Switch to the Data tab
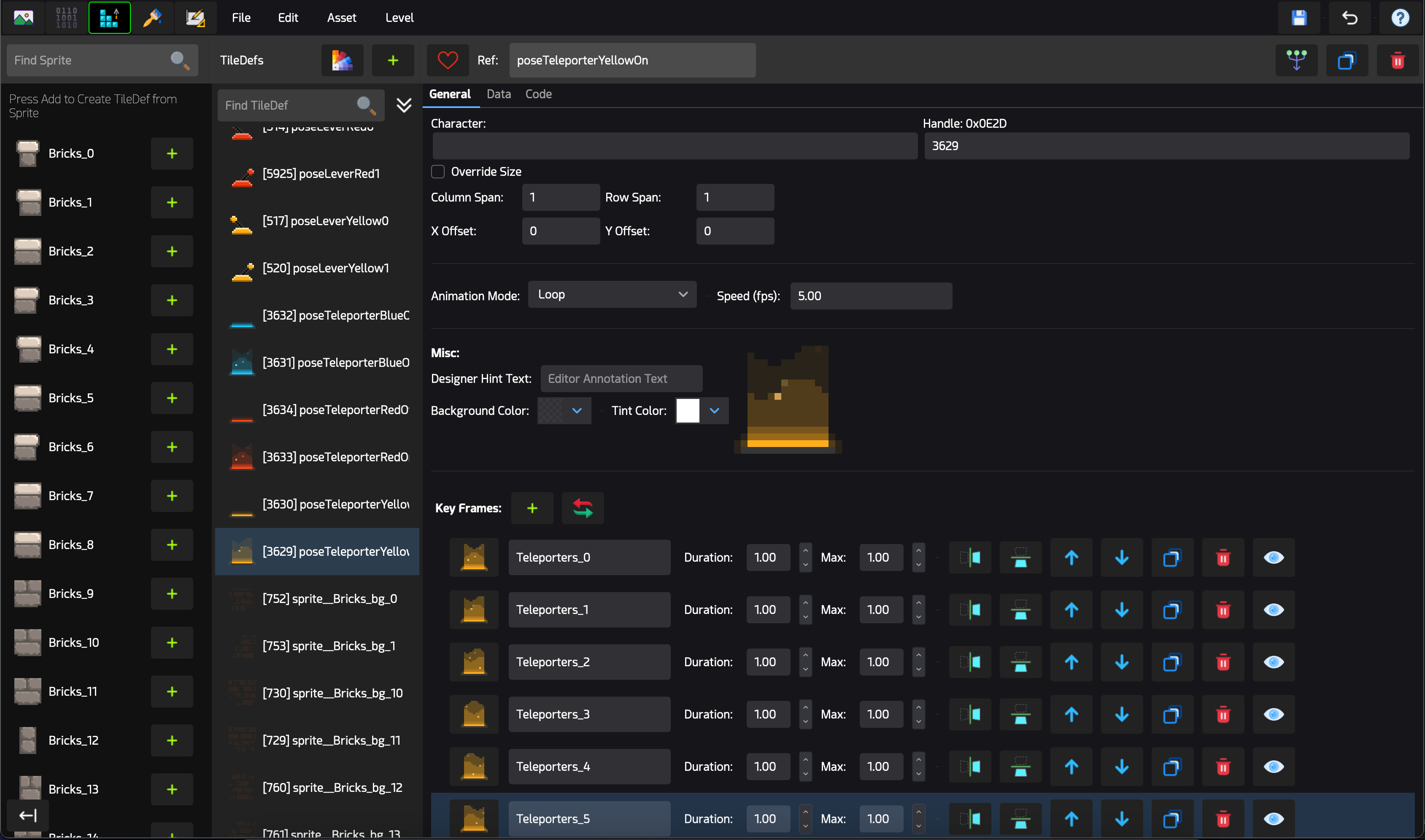Screen dimensions: 1425x840 (499, 94)
